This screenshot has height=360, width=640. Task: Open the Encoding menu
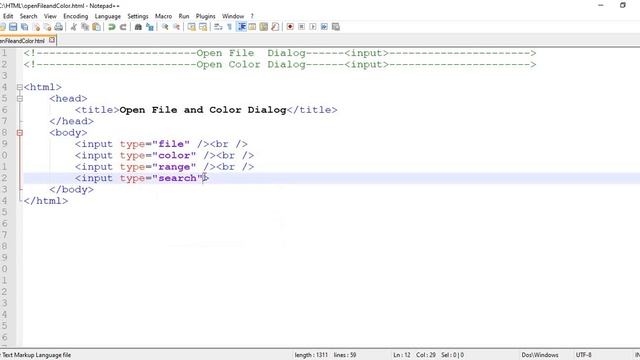coord(76,16)
